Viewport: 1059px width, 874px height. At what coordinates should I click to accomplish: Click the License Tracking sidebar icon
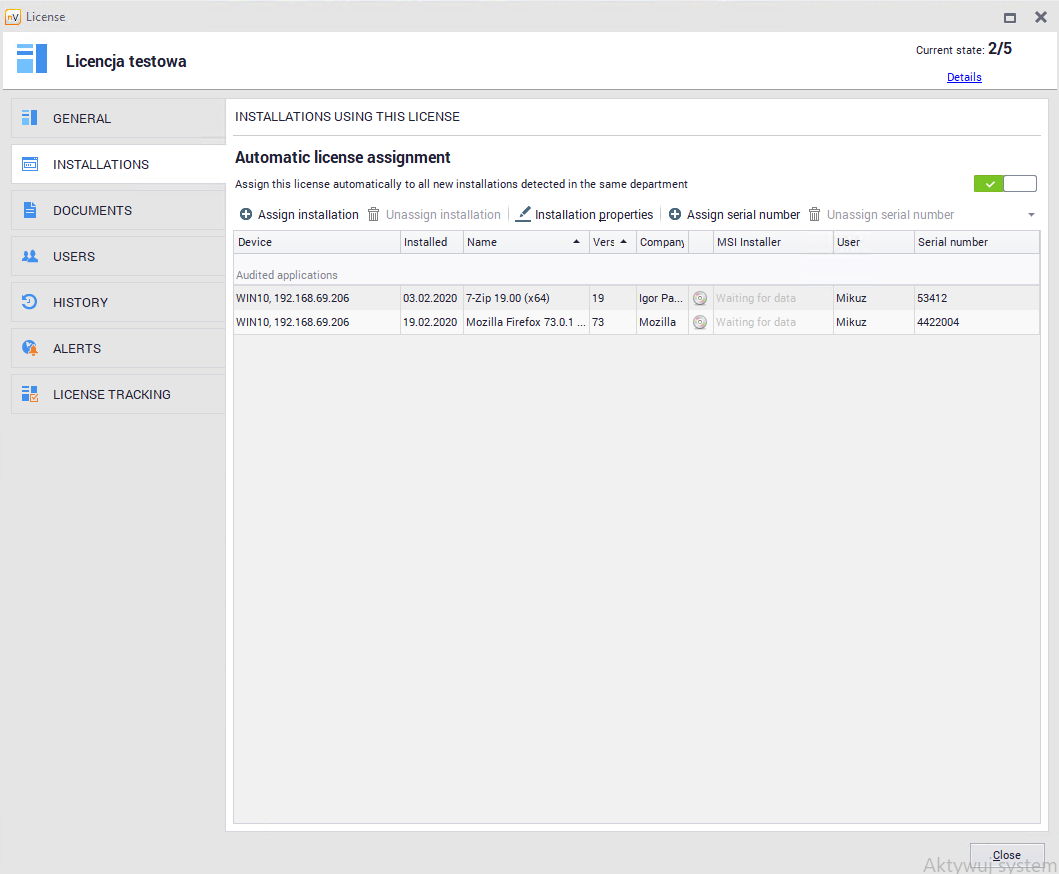coord(30,394)
